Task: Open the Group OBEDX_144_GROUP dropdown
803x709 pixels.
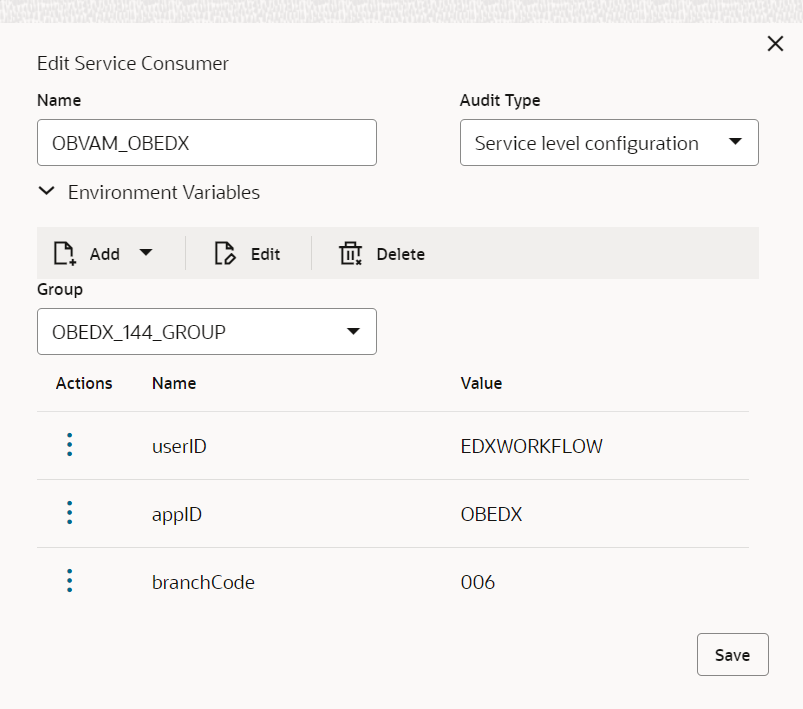Action: point(207,331)
